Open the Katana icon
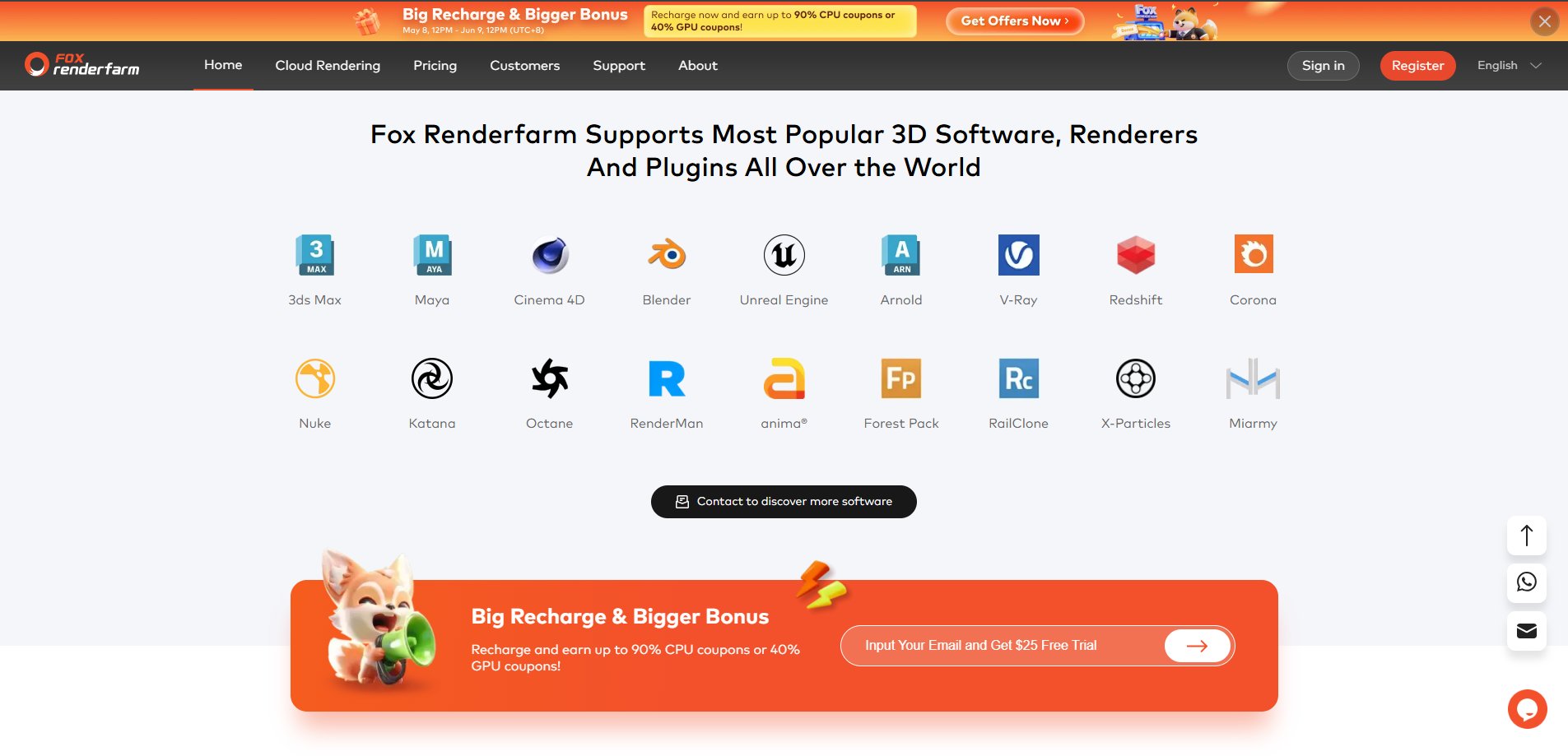This screenshot has height=756, width=1568. click(x=432, y=378)
